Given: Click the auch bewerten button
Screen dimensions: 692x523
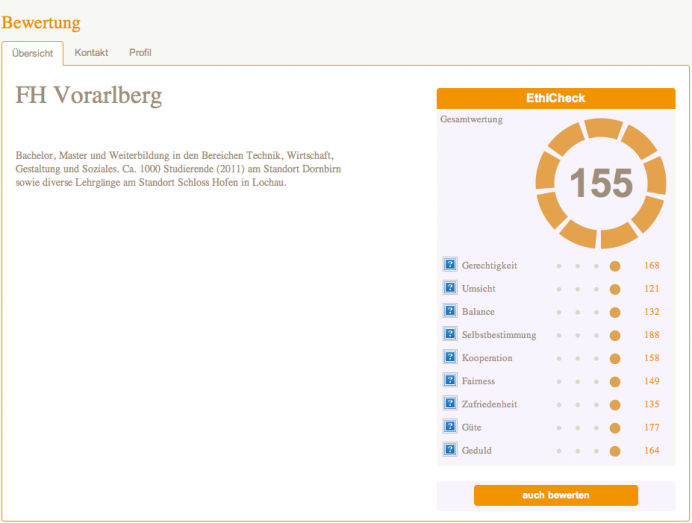Looking at the screenshot, I should click(556, 495).
